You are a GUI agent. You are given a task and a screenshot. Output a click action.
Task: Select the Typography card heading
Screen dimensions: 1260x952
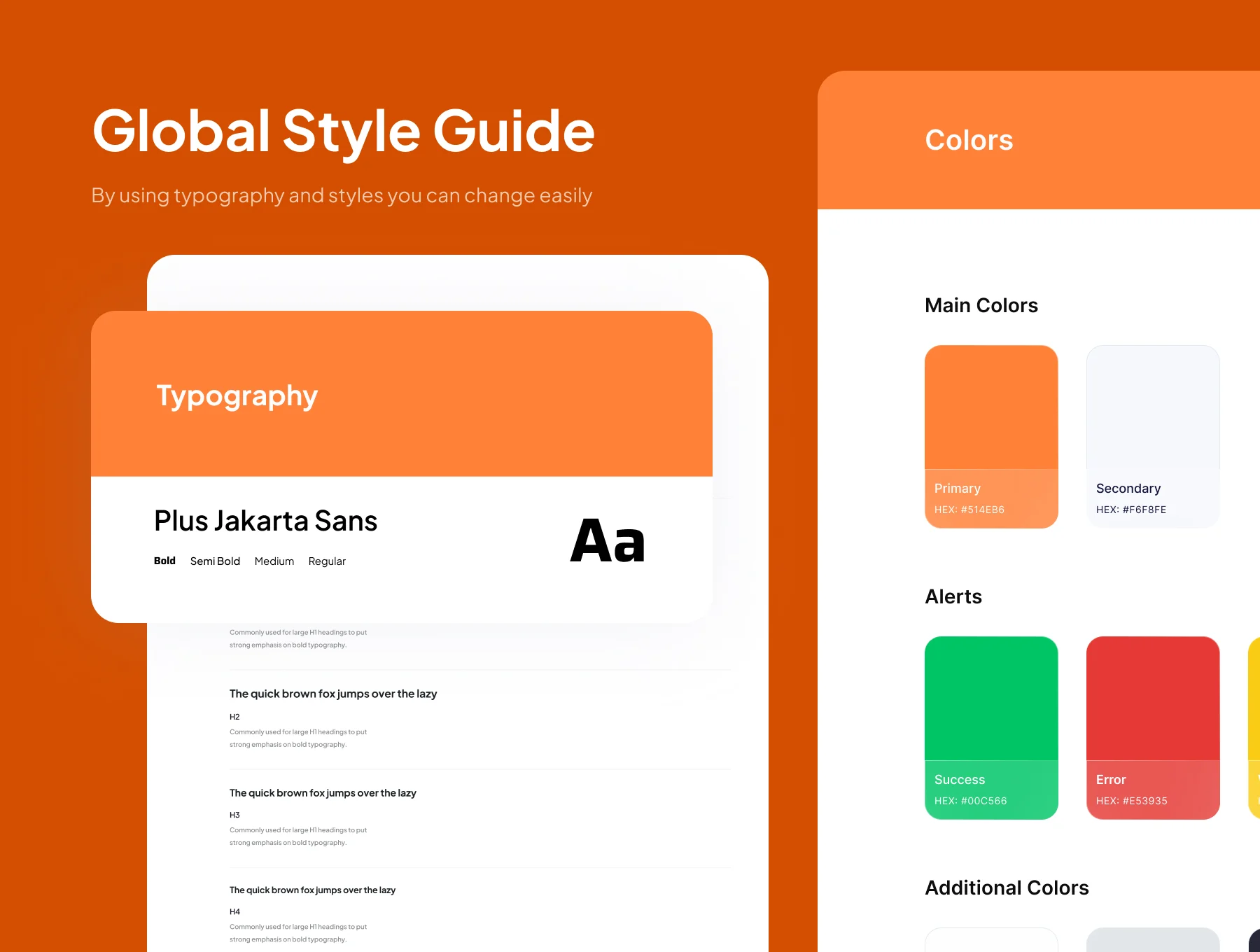point(237,396)
